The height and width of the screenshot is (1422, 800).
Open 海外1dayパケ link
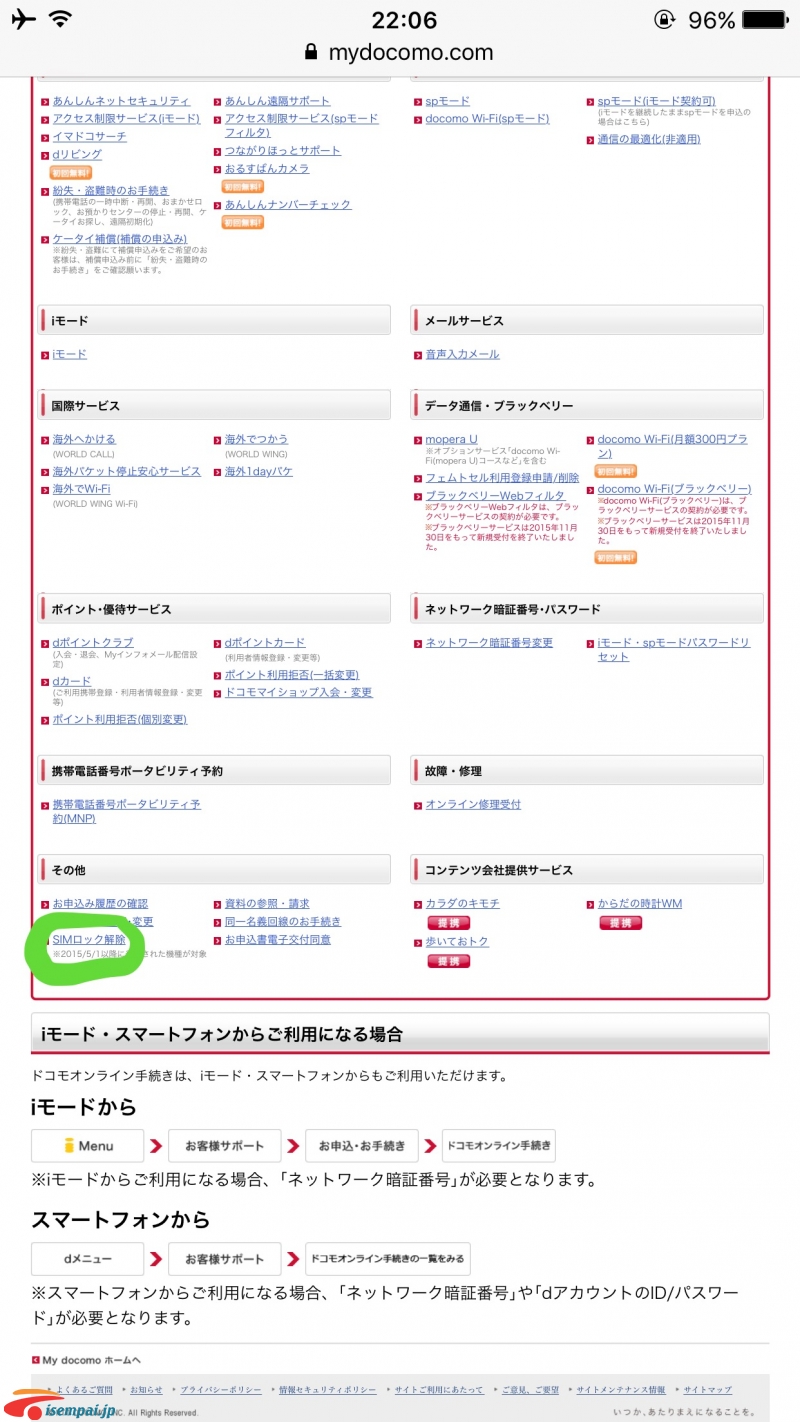point(258,471)
